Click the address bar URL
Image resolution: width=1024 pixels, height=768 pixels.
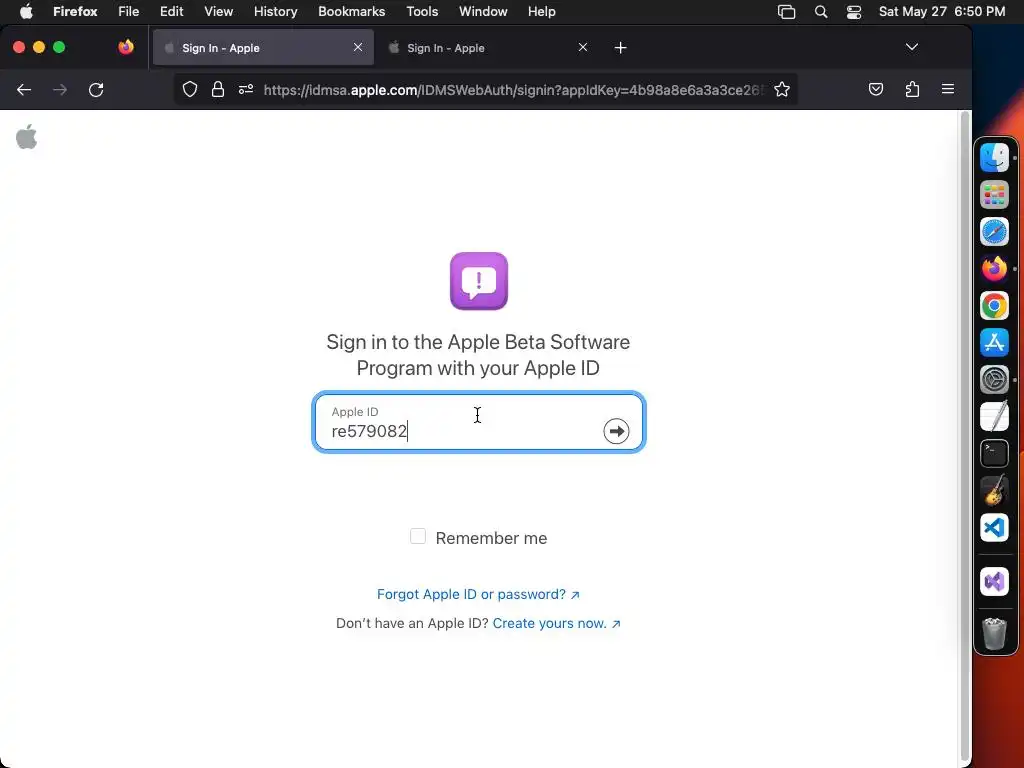point(511,90)
